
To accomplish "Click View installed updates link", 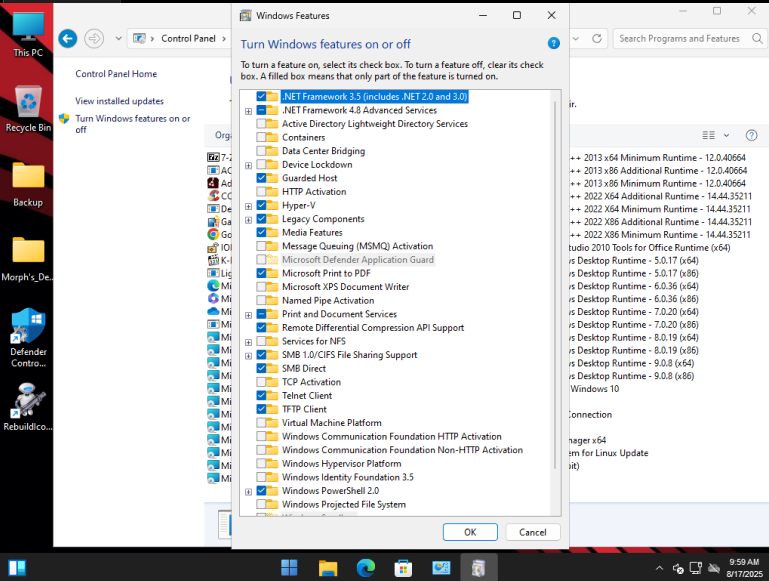I will 119,101.
